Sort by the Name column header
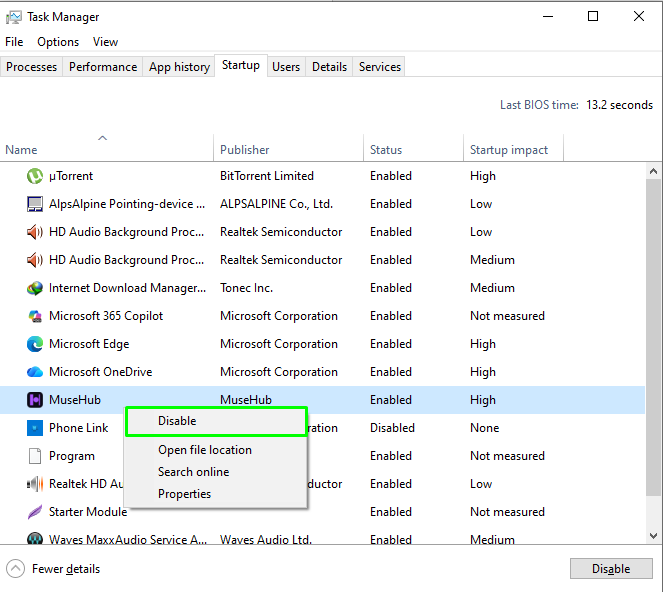Viewport: 663px width, 592px height. pos(107,148)
